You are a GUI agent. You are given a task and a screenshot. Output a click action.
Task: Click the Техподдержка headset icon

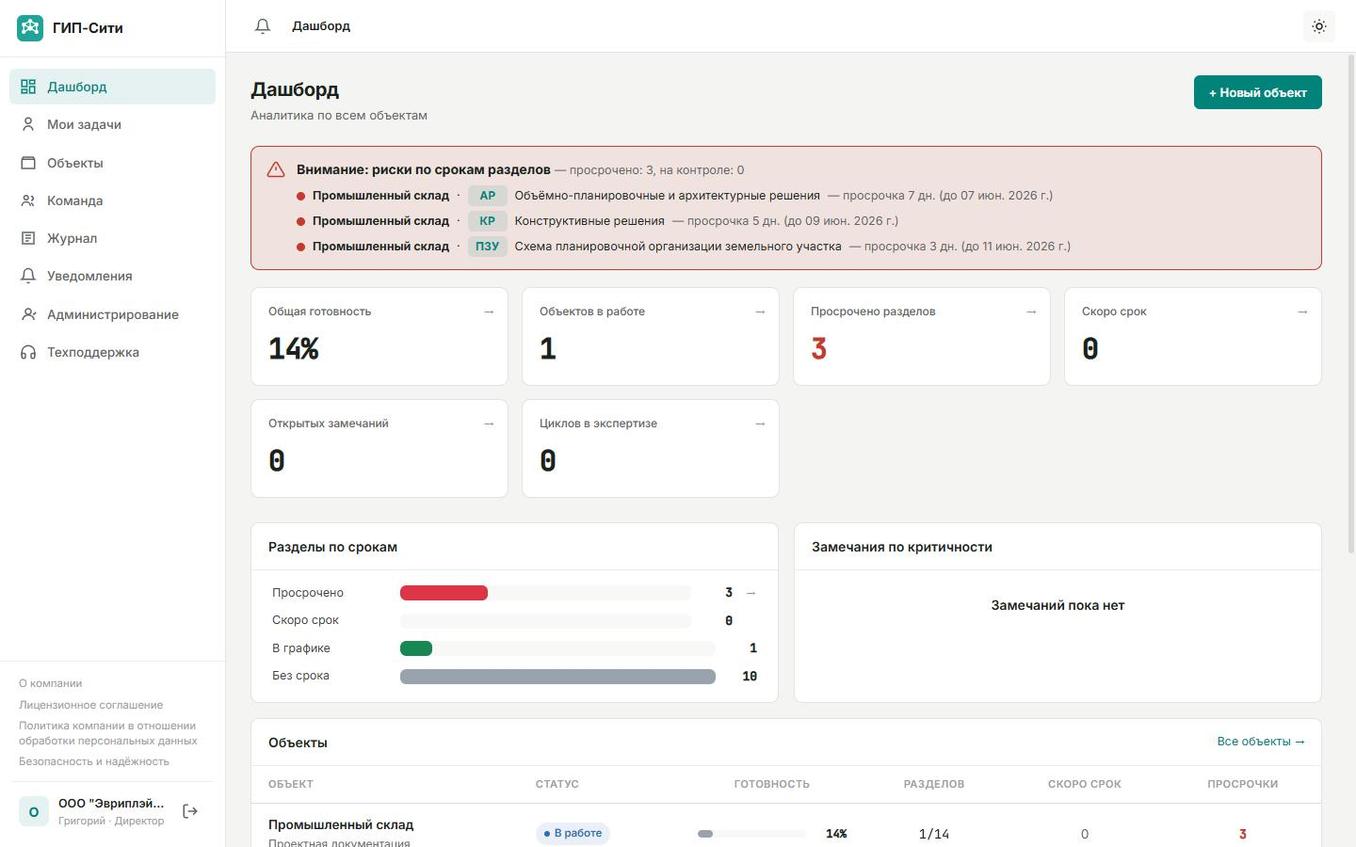tap(28, 352)
